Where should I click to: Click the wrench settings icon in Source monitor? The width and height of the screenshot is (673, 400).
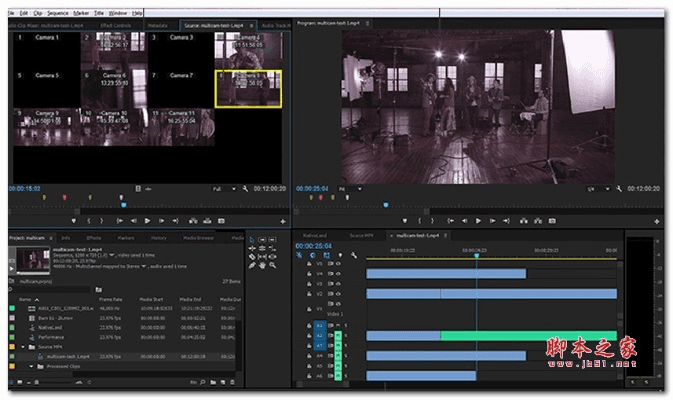pyautogui.click(x=243, y=188)
